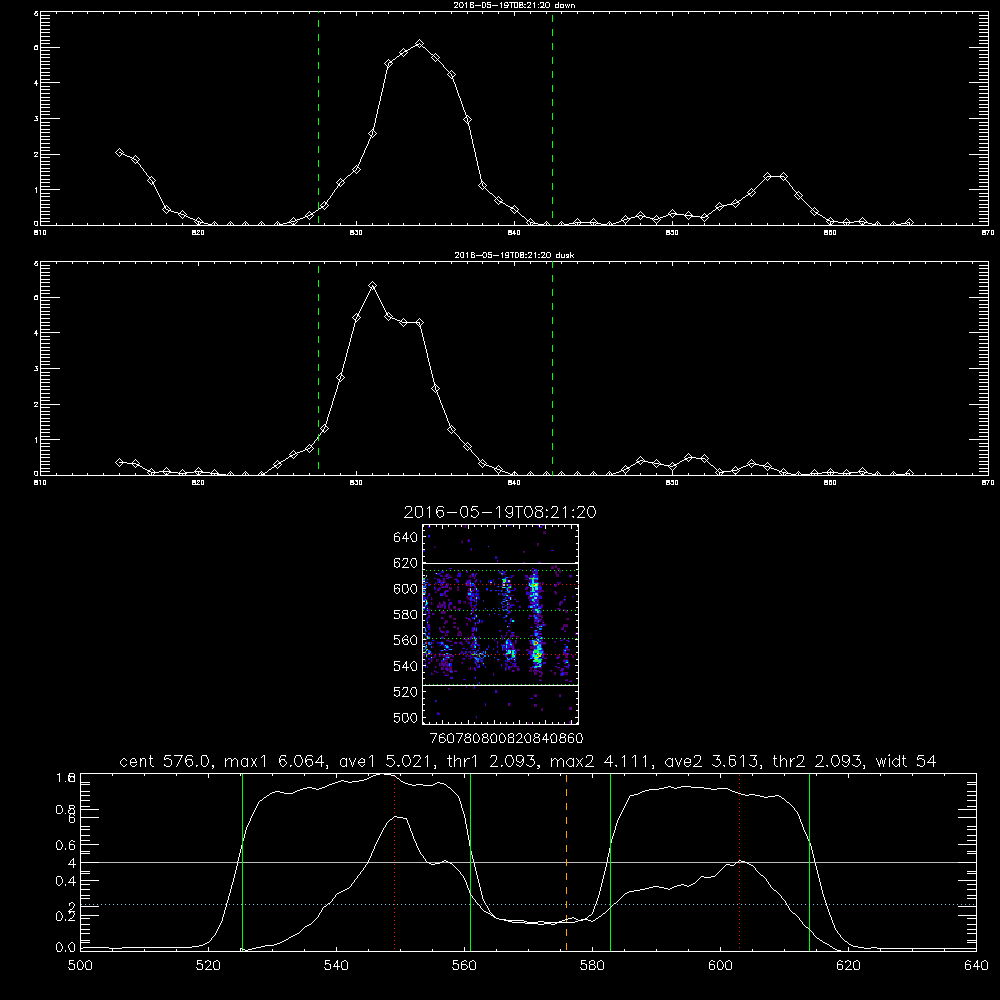The height and width of the screenshot is (1000, 1000).
Task: Click the spectrogram y-axis label 500
Action: click(x=406, y=717)
